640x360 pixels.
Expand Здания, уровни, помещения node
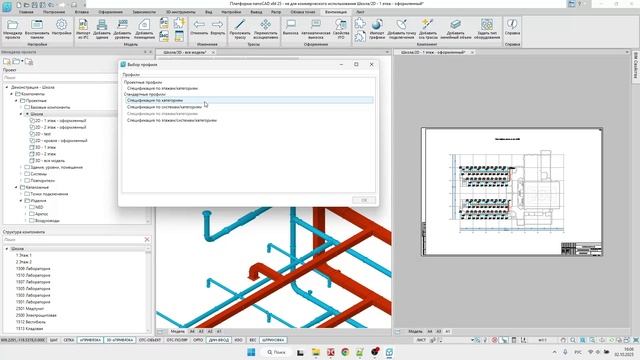tap(21, 167)
